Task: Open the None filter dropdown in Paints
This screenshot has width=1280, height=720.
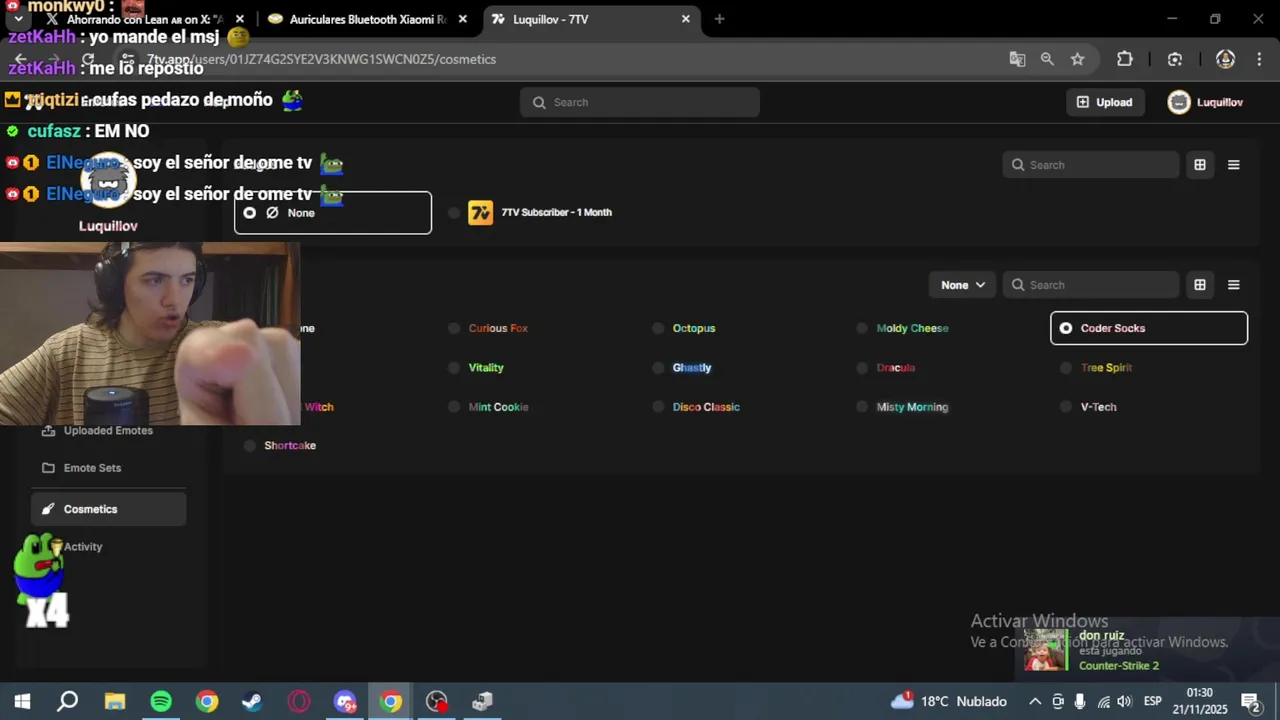Action: click(962, 285)
